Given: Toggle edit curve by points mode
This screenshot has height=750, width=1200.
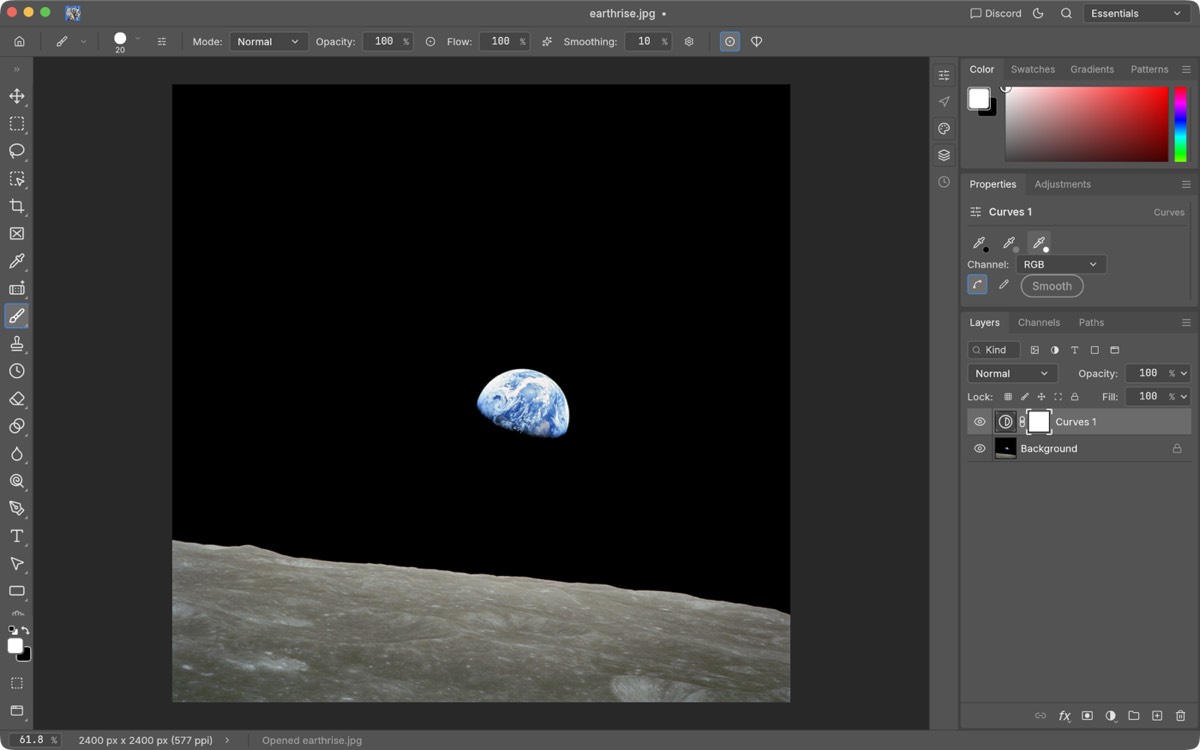Looking at the screenshot, I should (x=978, y=285).
